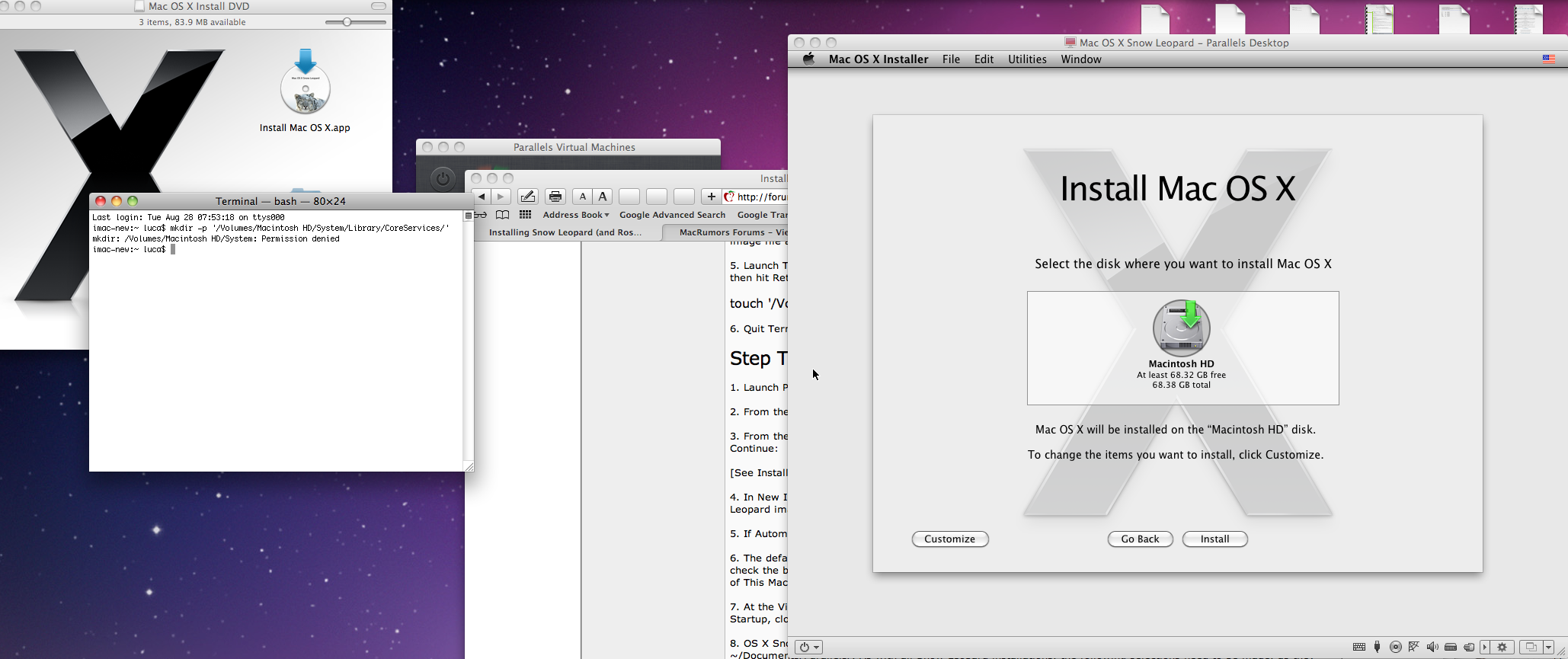Click the sound speaker icon in Parallels status bar

[x=1432, y=647]
